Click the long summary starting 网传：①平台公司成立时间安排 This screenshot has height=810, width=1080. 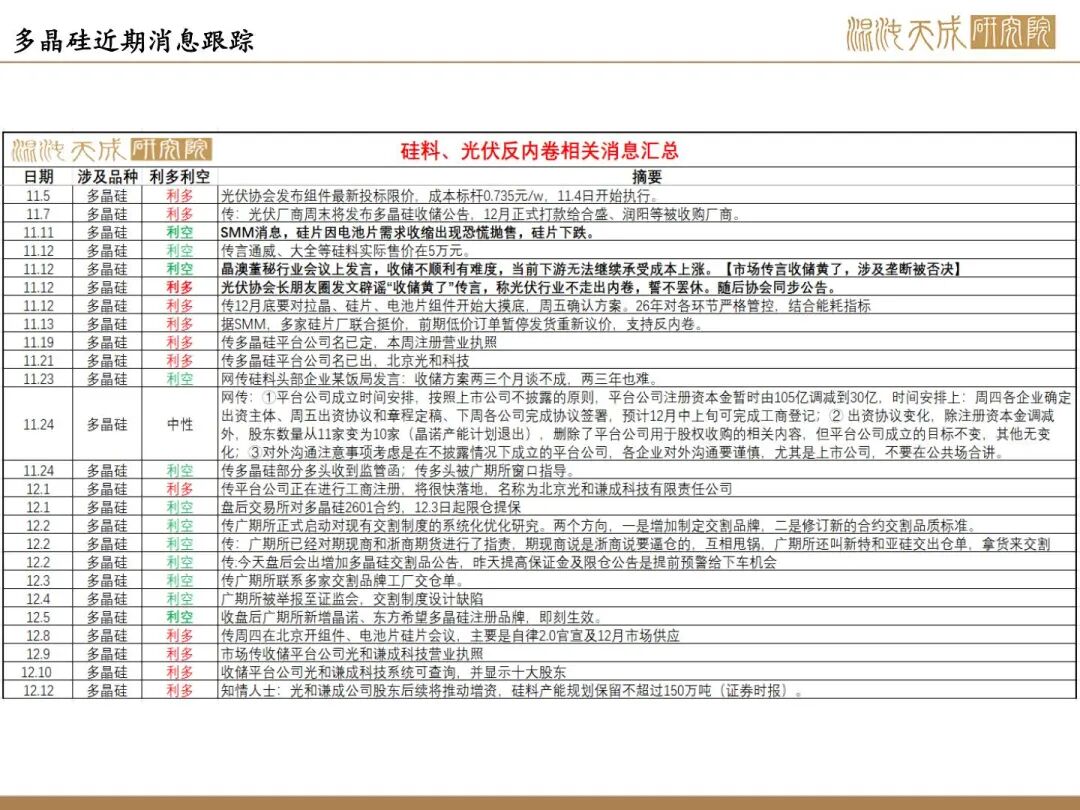tap(646, 425)
